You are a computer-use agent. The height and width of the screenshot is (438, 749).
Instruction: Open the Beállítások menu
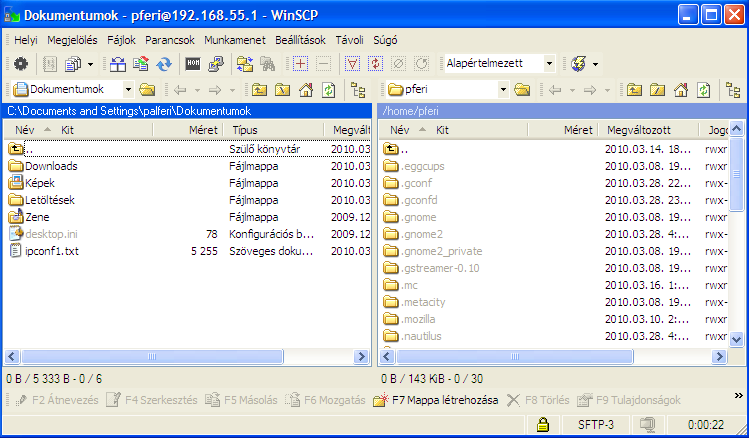(x=300, y=40)
